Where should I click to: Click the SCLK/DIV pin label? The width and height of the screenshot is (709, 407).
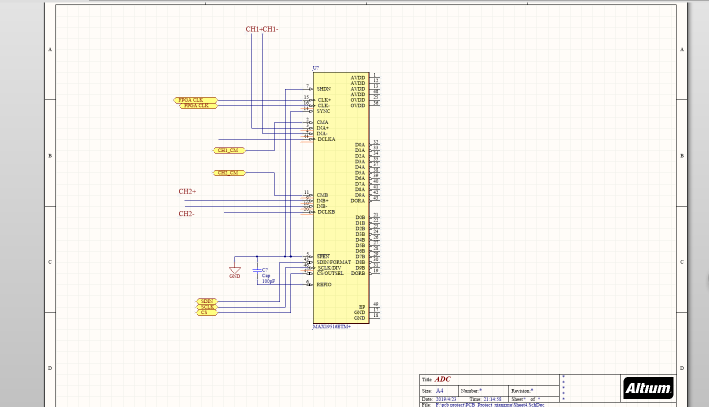[x=330, y=268]
